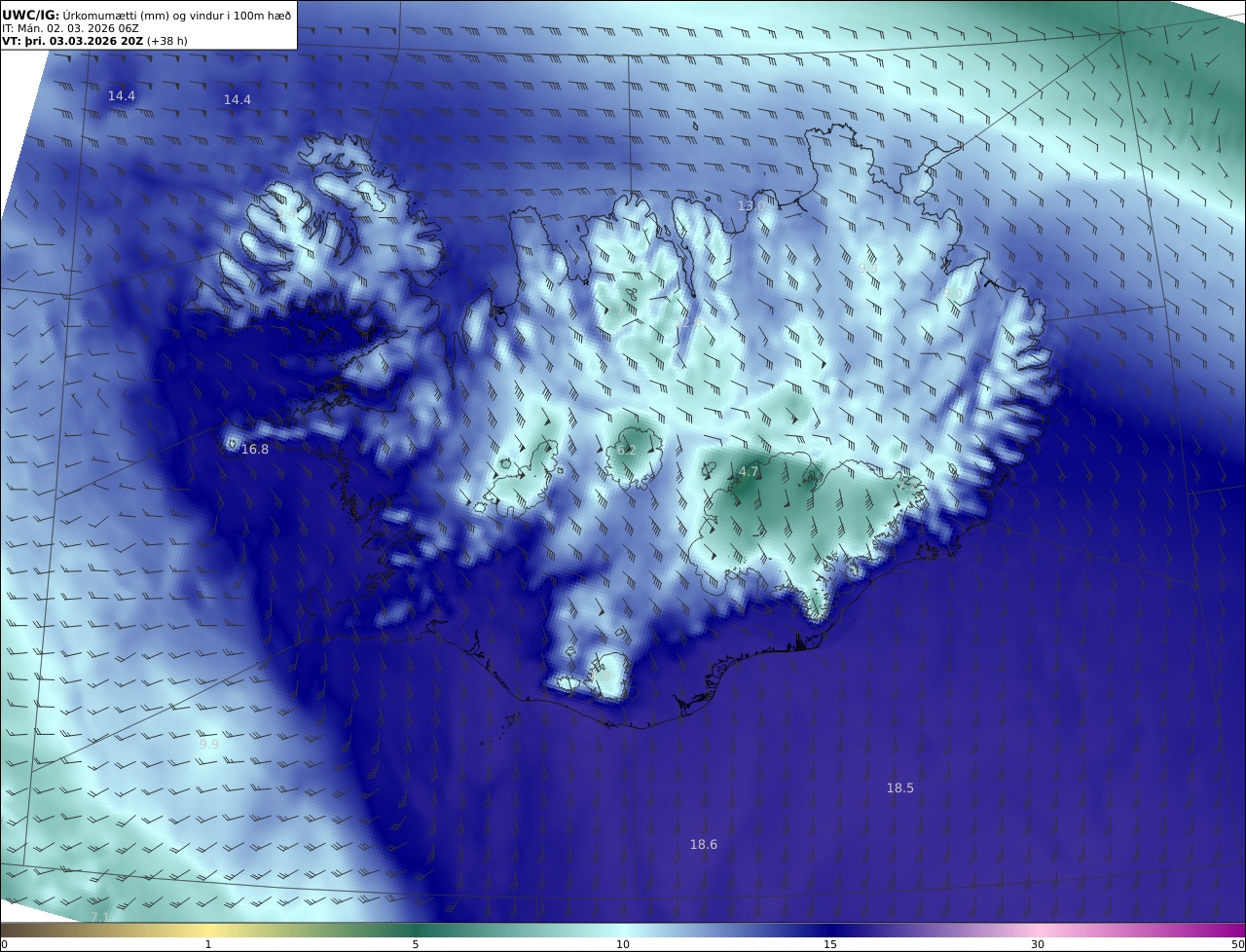Click colorbar tick label "1"

click(x=208, y=944)
